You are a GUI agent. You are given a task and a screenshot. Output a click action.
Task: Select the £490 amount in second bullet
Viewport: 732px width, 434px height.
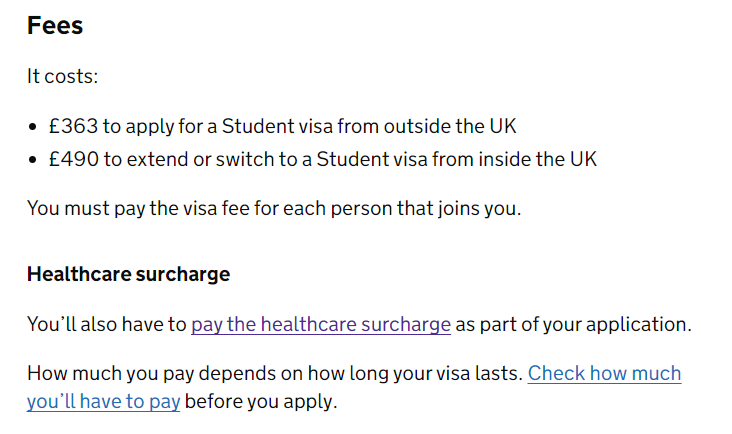point(74,159)
